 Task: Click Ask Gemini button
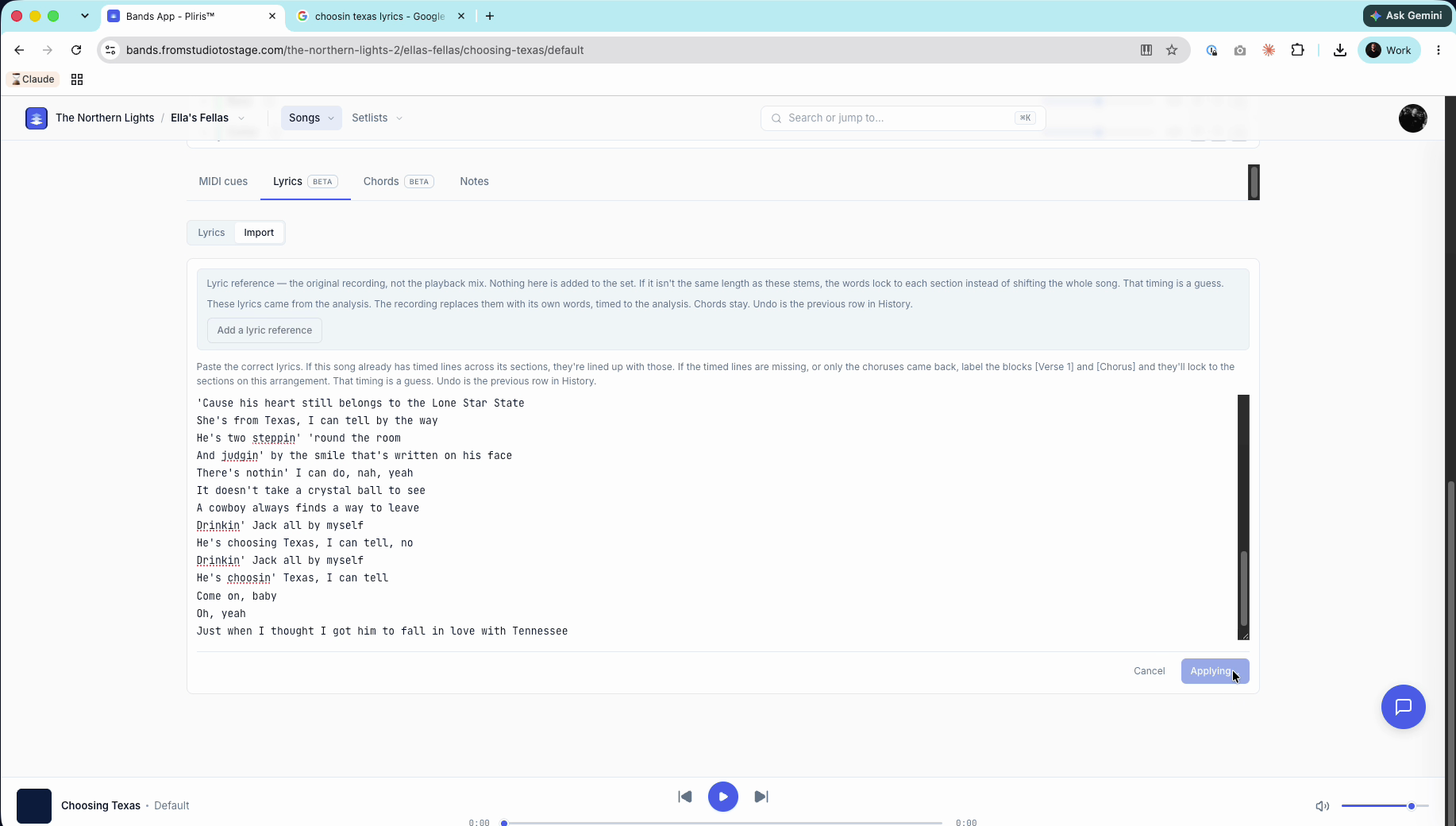1407,15
